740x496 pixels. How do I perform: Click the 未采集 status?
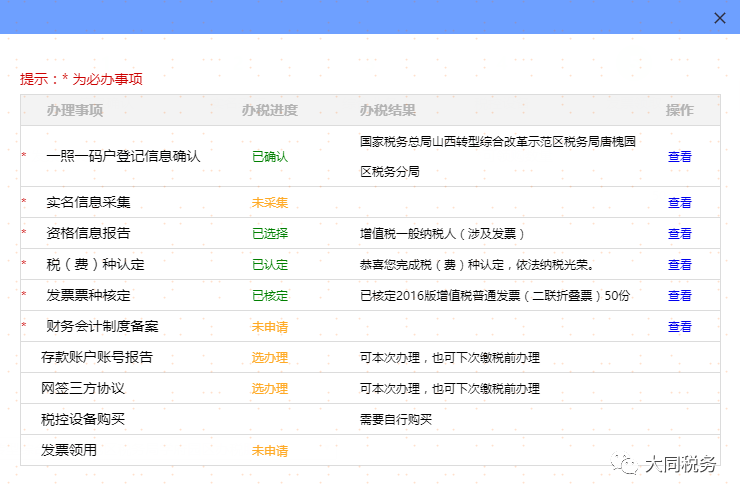(x=269, y=202)
